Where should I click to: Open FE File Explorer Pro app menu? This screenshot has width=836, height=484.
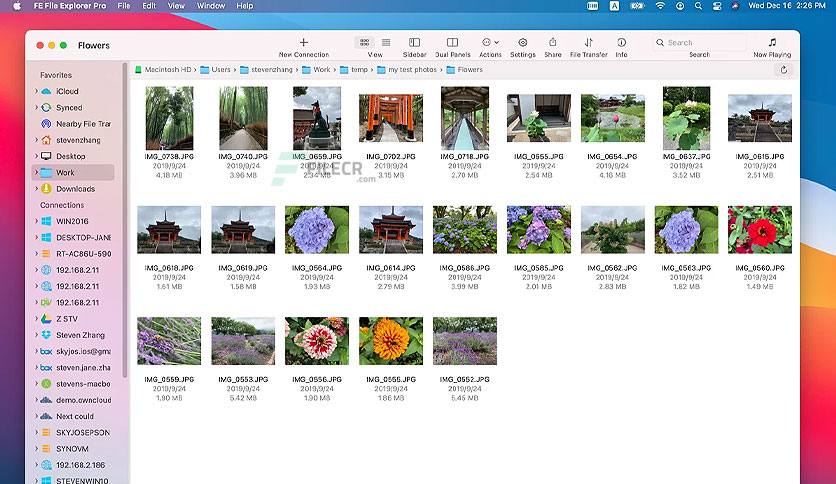tap(70, 6)
